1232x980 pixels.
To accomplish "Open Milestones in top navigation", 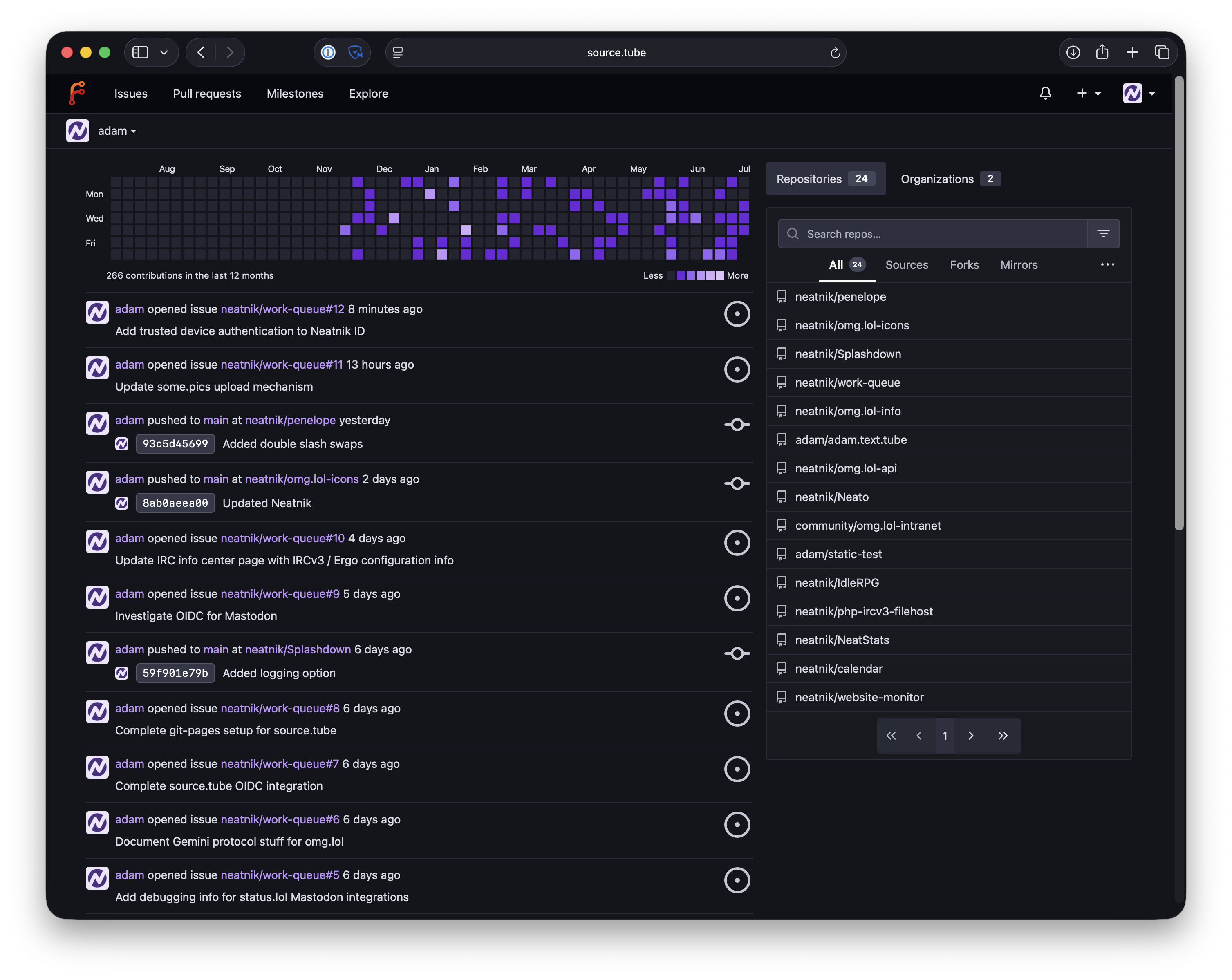I will coord(295,93).
